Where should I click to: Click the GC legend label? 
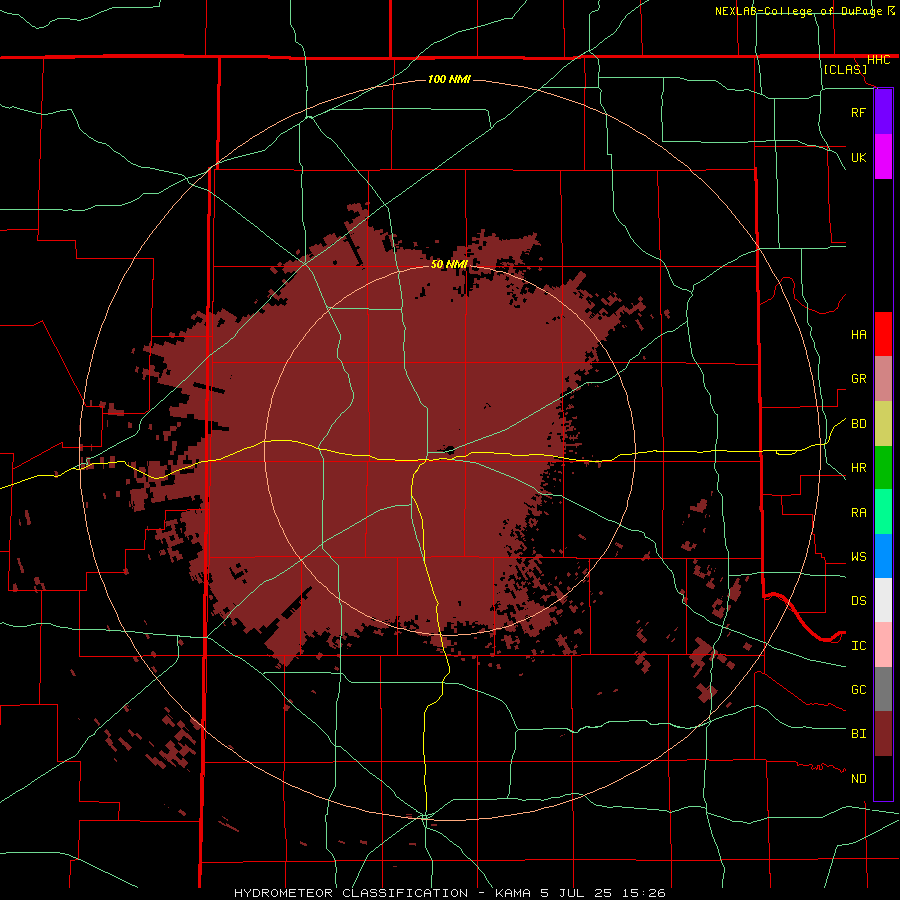click(859, 690)
